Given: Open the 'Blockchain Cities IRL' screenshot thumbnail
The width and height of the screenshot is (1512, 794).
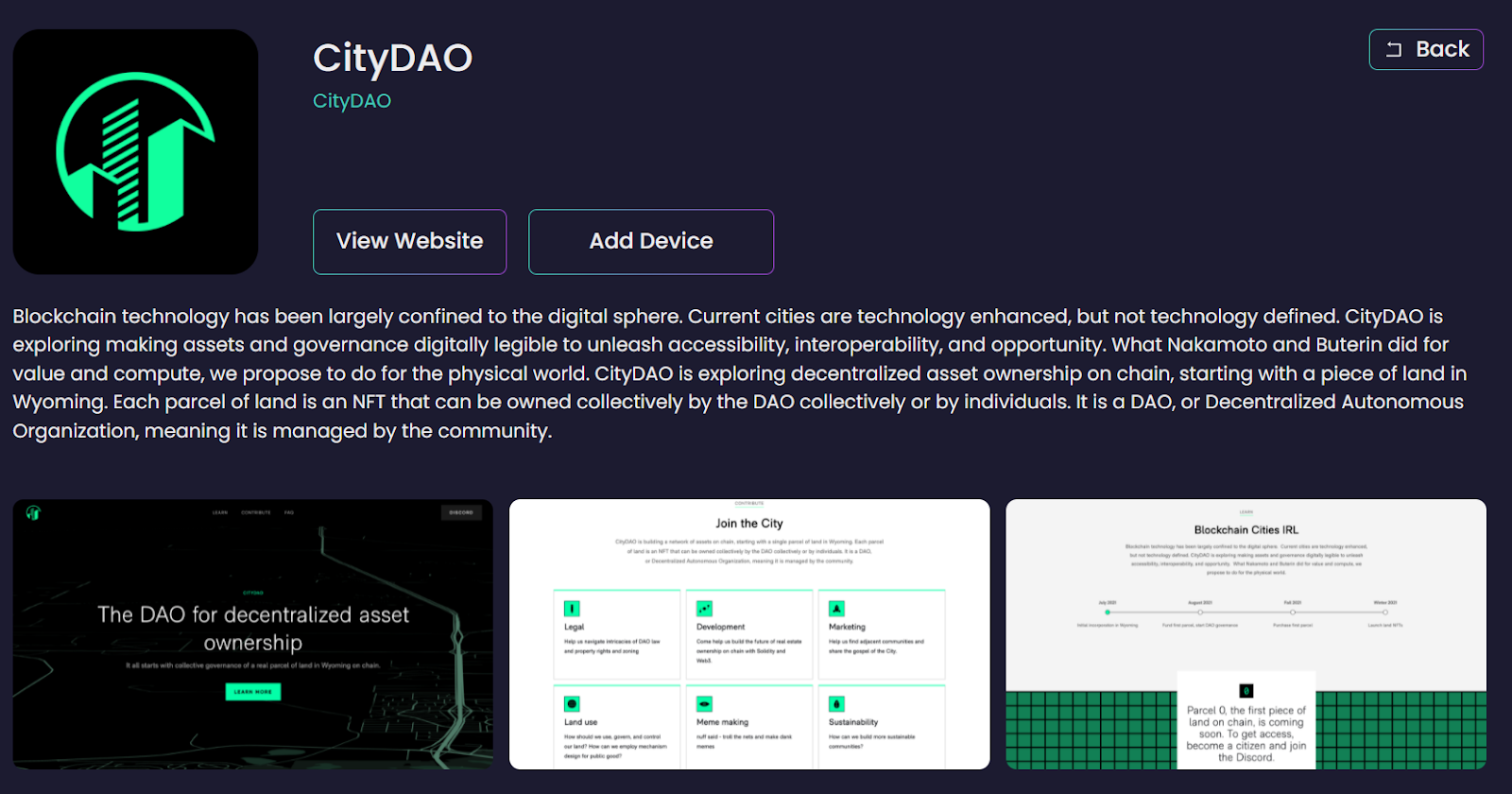Looking at the screenshot, I should [x=1246, y=634].
